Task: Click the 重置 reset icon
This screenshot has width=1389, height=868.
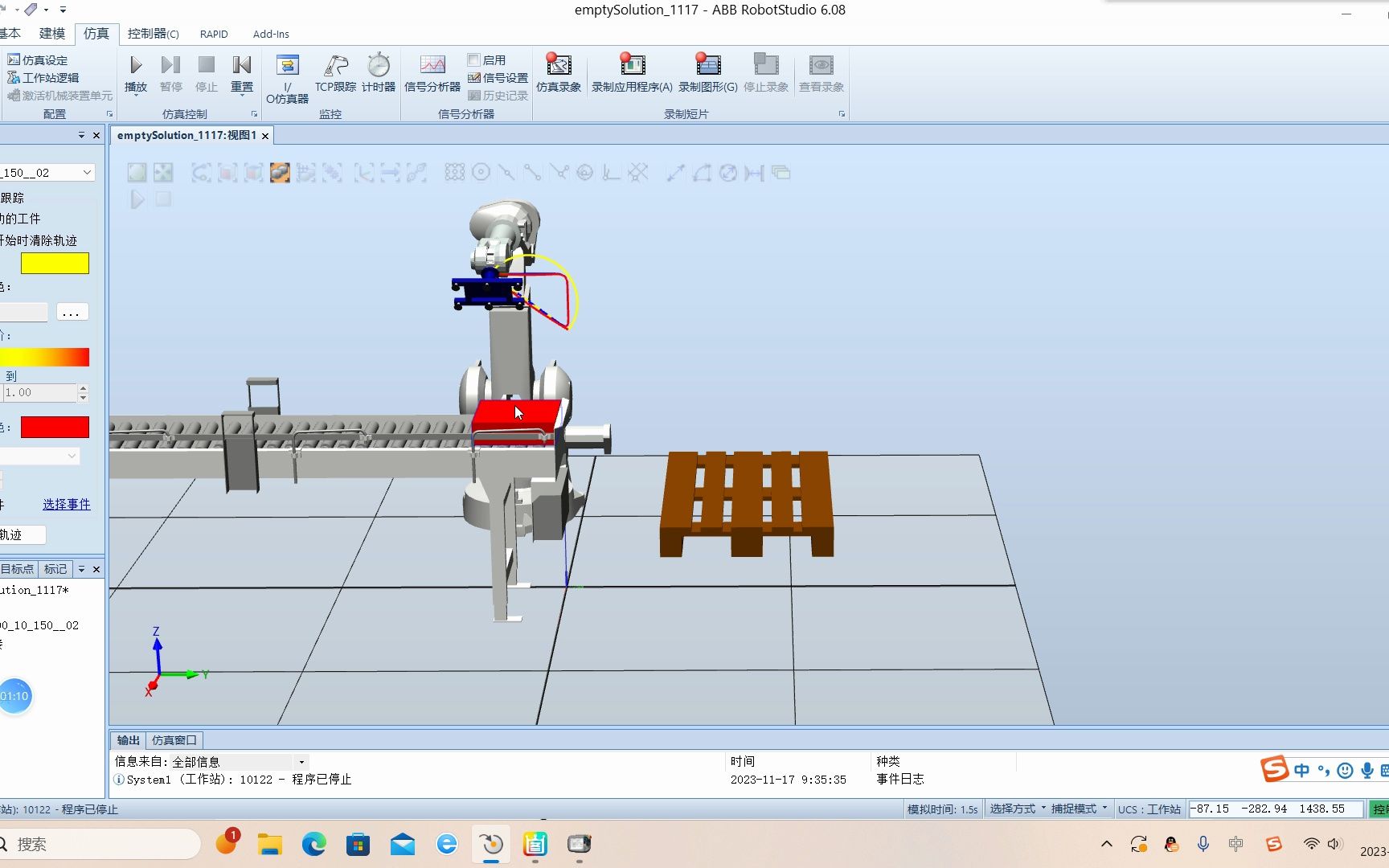Action: pos(242,65)
